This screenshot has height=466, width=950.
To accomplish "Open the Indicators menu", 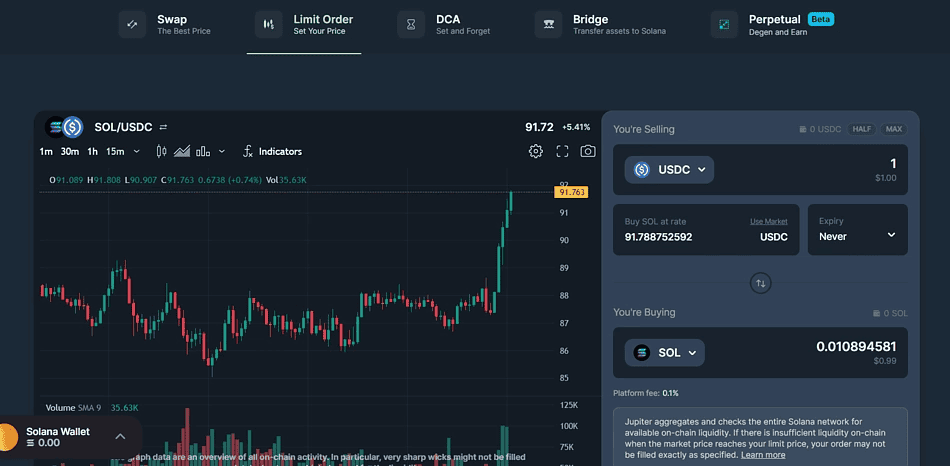I will click(272, 151).
